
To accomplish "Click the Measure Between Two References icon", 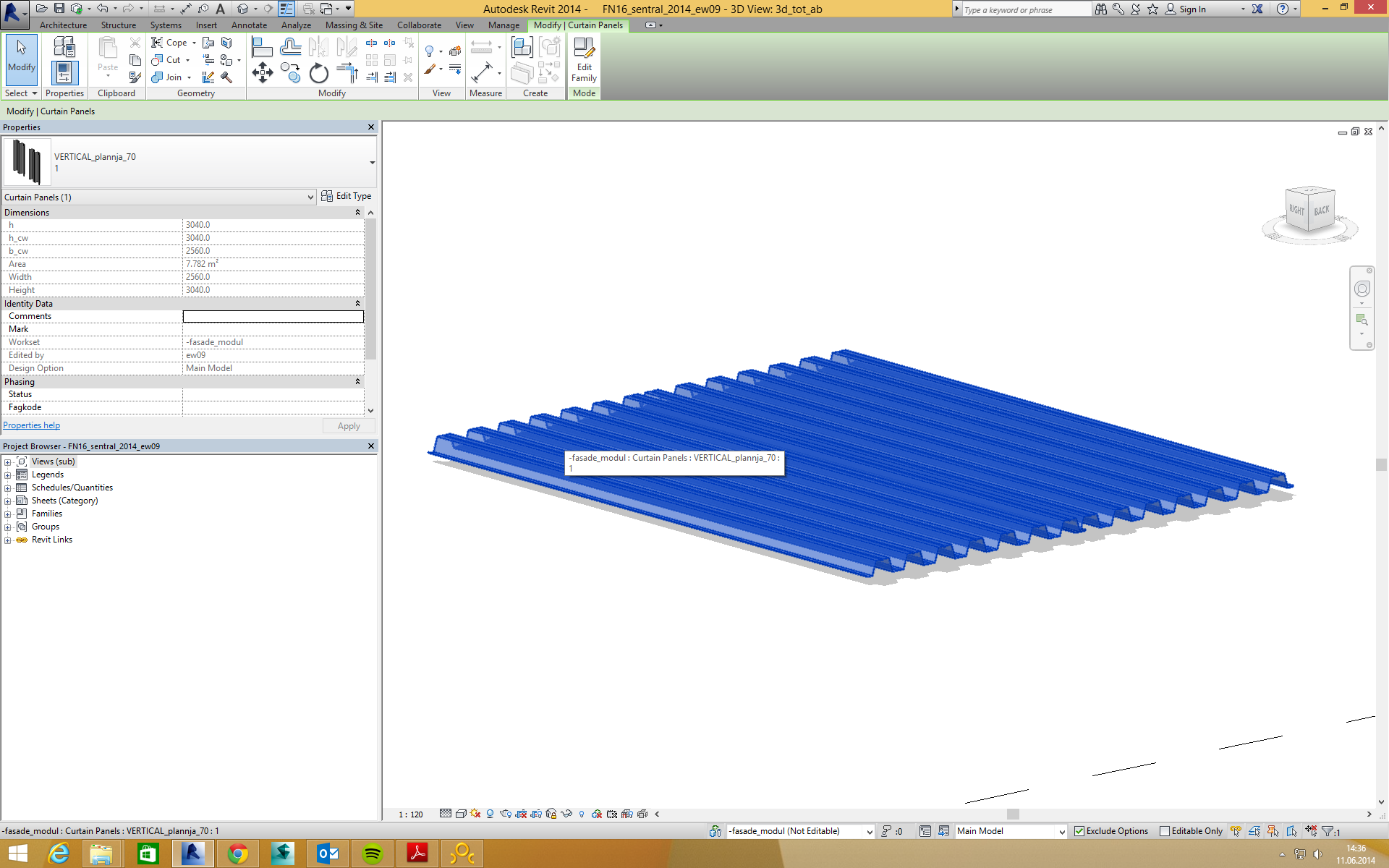I will tap(481, 48).
